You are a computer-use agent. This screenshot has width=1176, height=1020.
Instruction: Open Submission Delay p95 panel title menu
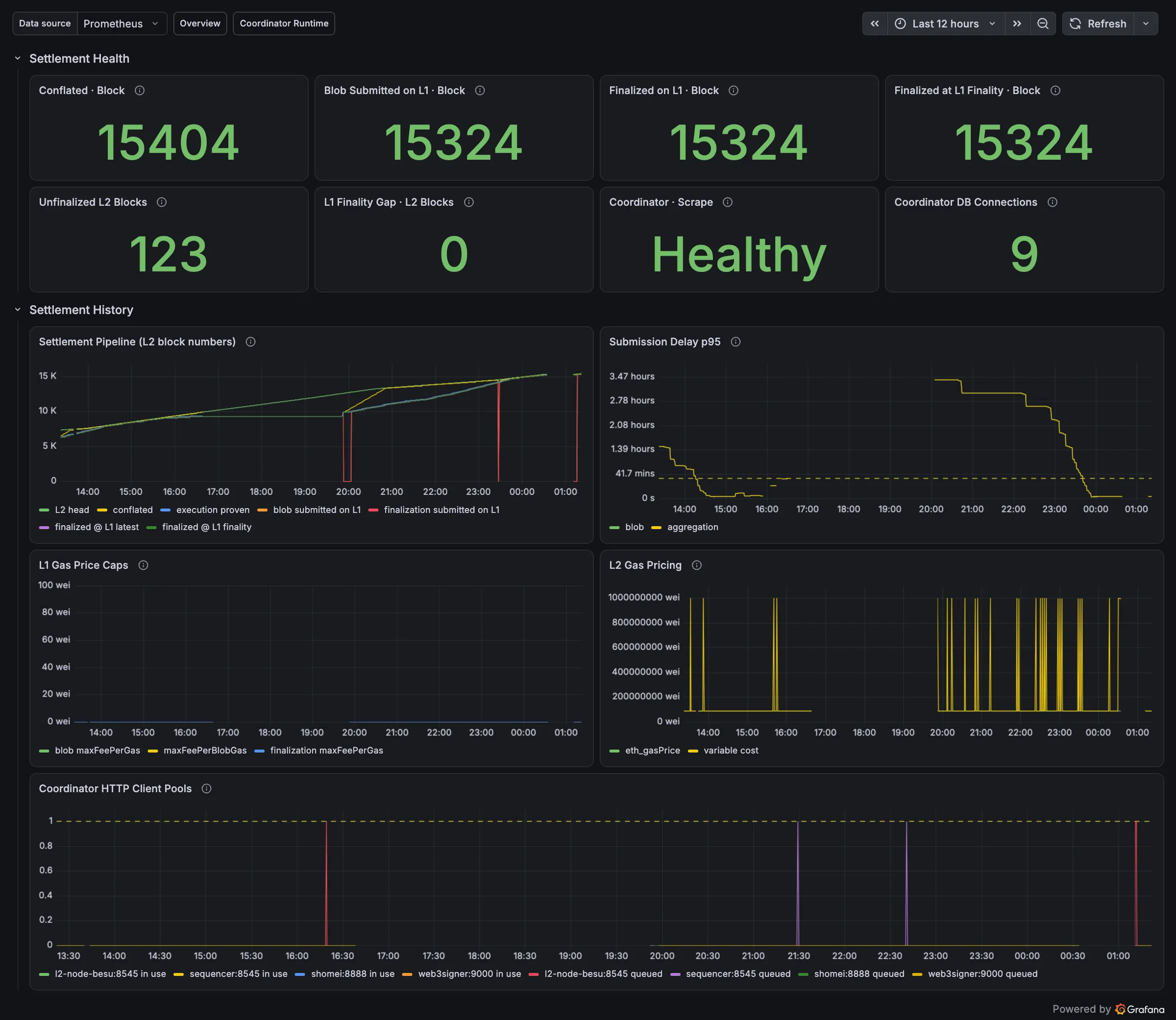(x=665, y=341)
